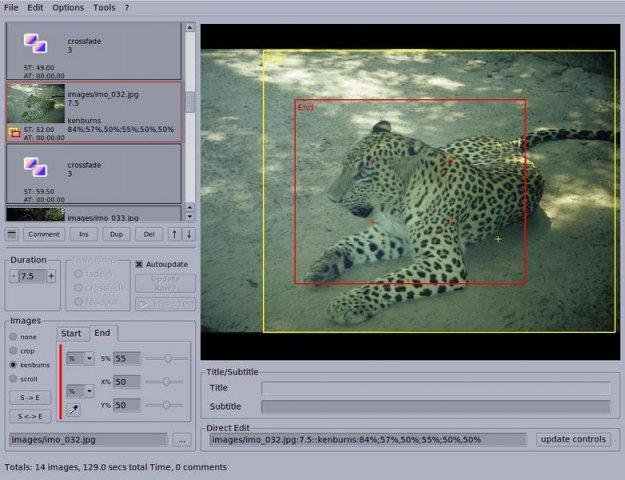The image size is (625, 480).
Task: Increase duration with the plus button
Action: pyautogui.click(x=51, y=276)
